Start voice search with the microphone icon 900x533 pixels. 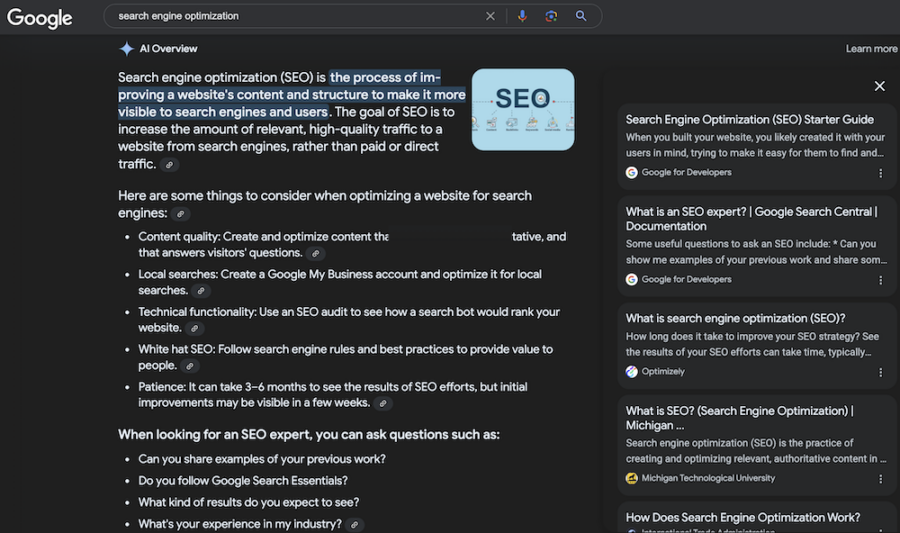pos(521,16)
